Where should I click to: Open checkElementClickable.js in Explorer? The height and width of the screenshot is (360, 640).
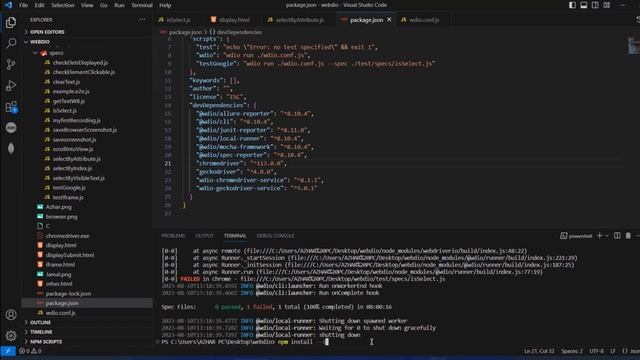pyautogui.click(x=84, y=72)
